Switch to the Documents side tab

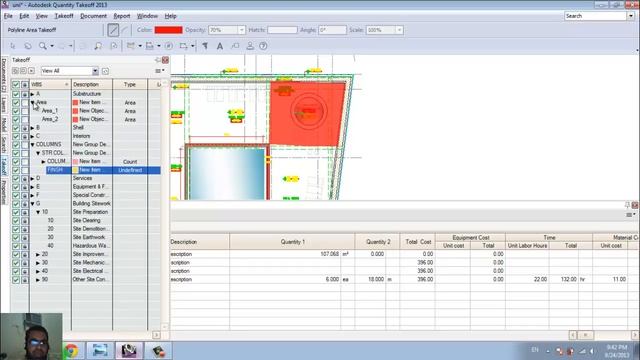(x=4, y=75)
